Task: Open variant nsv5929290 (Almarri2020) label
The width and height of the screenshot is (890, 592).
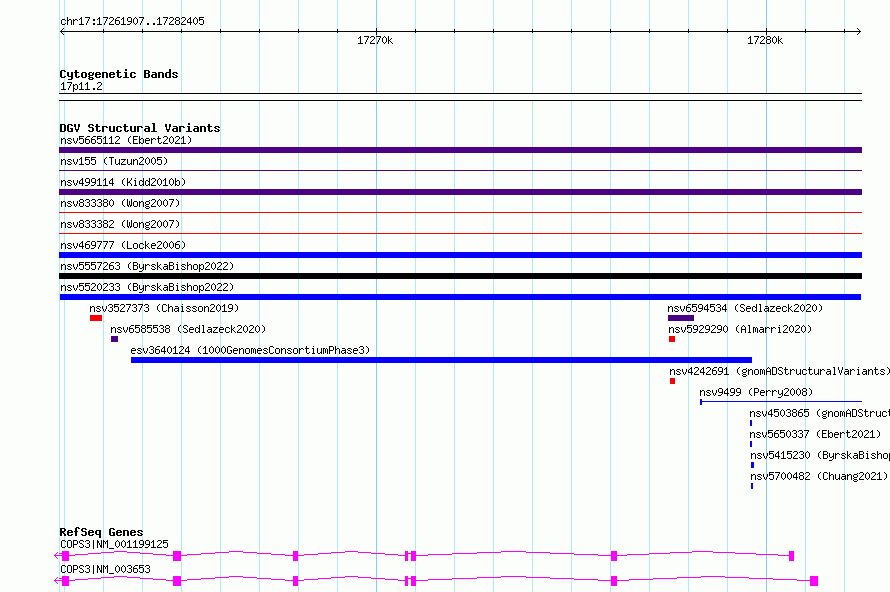Action: tap(740, 329)
